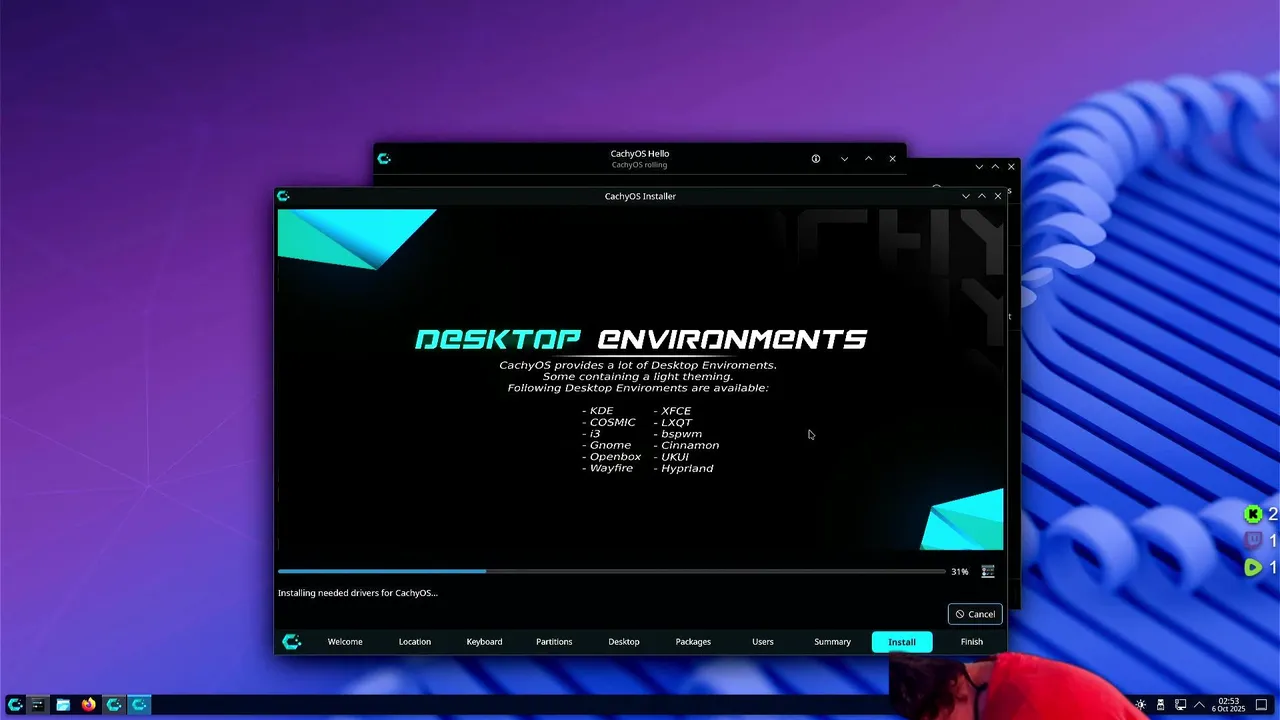Close the CachyOS Hello window
Image resolution: width=1280 pixels, height=720 pixels.
point(893,159)
